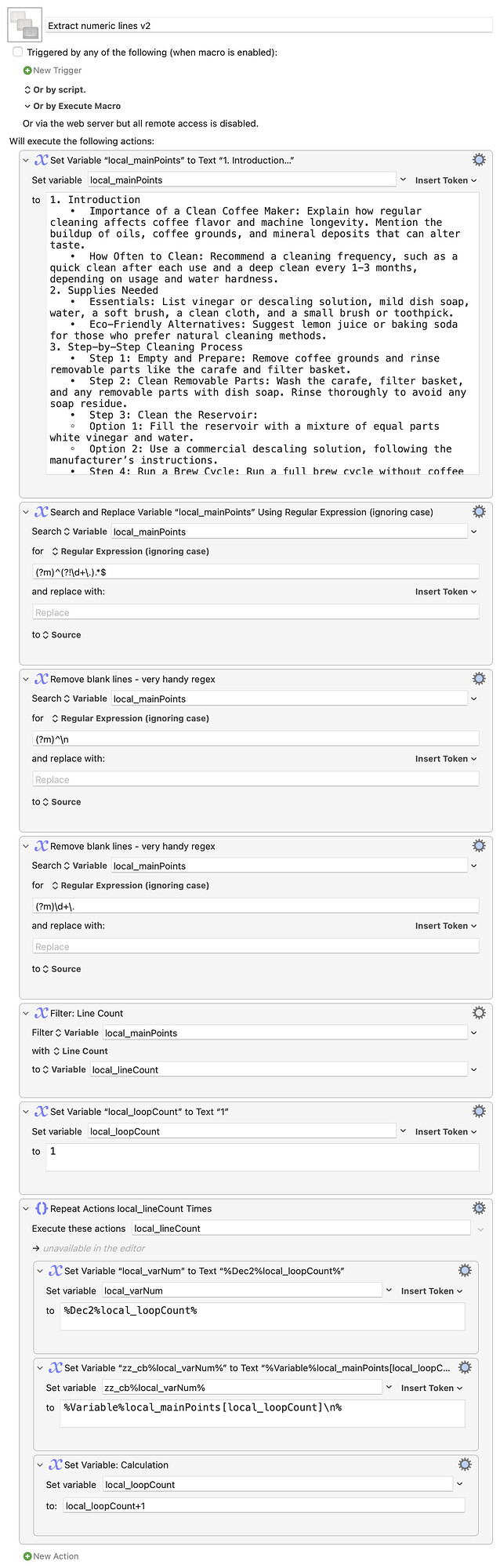Screen dimensions: 500x1568
Task: Collapse the Set Variable local_loopCount action
Action: coord(26,1111)
